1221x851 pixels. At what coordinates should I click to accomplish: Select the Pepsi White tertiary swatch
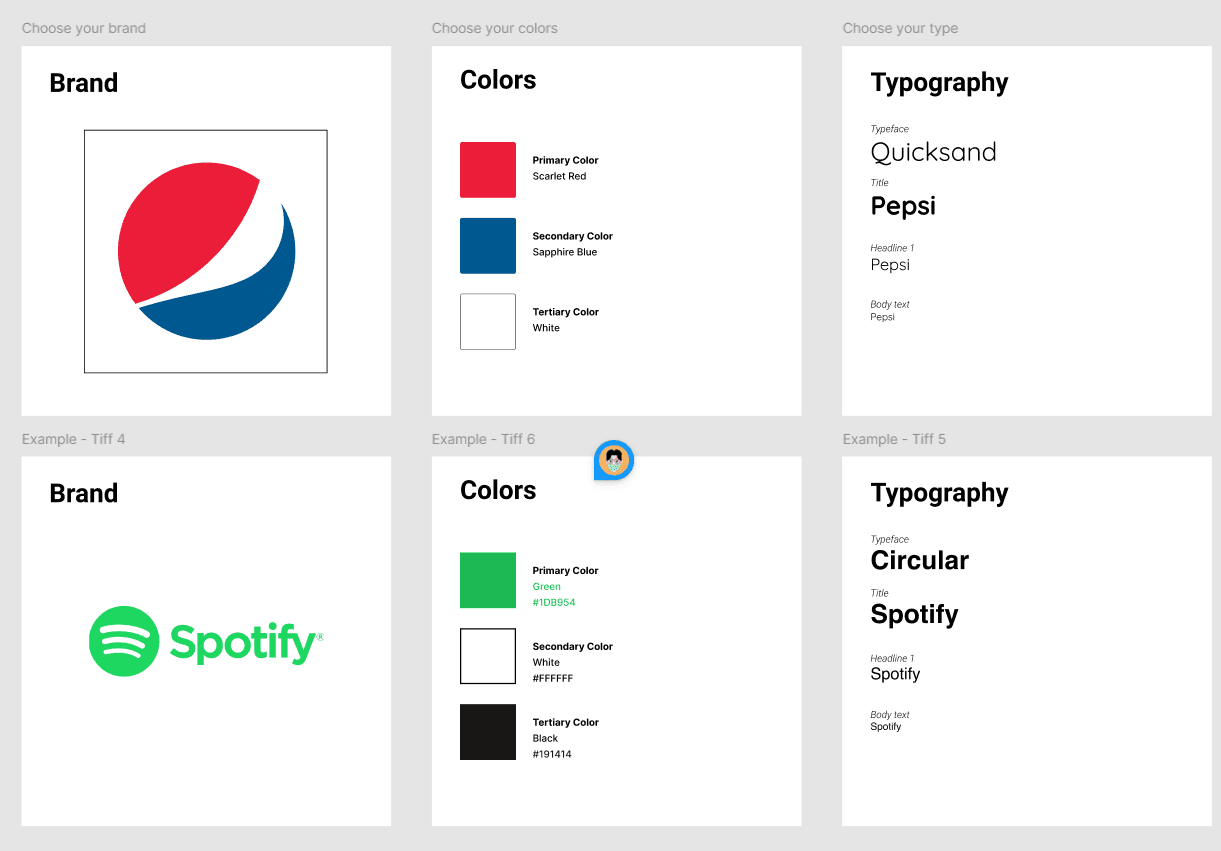pyautogui.click(x=488, y=322)
